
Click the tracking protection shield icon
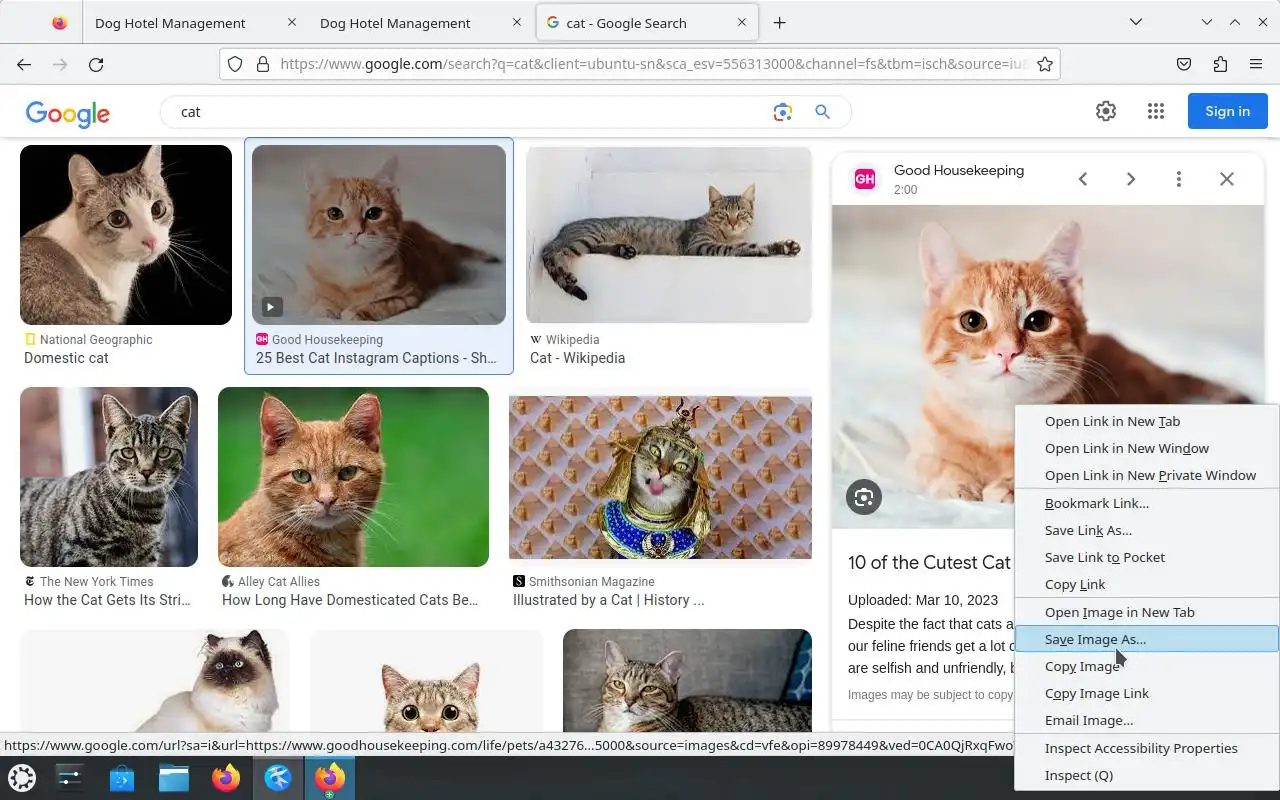point(235,64)
